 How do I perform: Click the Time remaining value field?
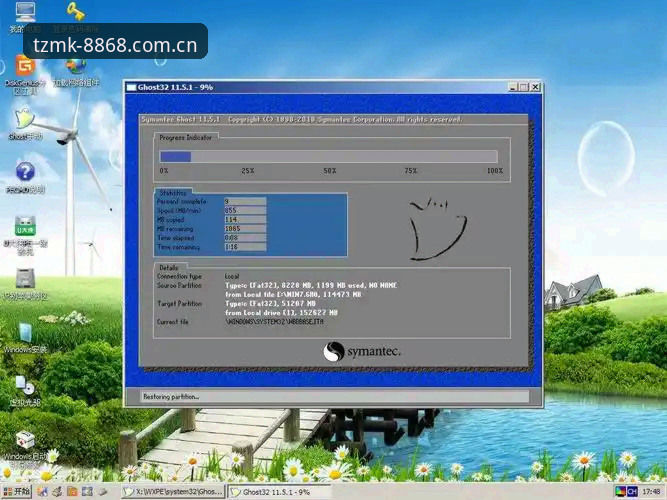[245, 247]
